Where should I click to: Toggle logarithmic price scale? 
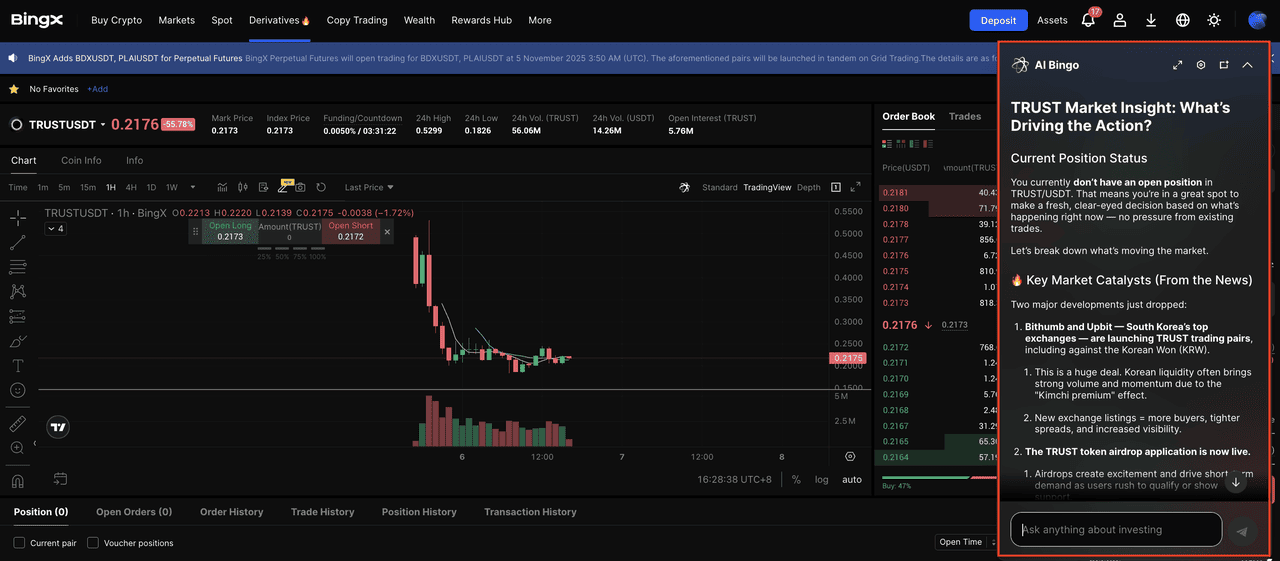821,480
